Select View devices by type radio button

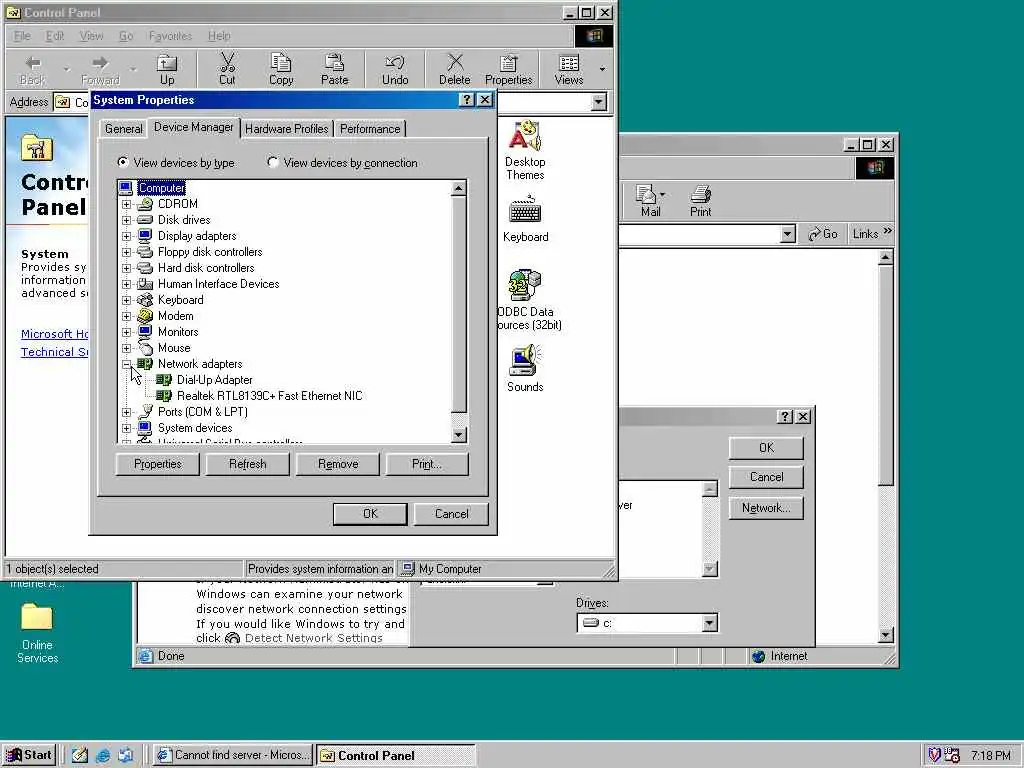(123, 162)
